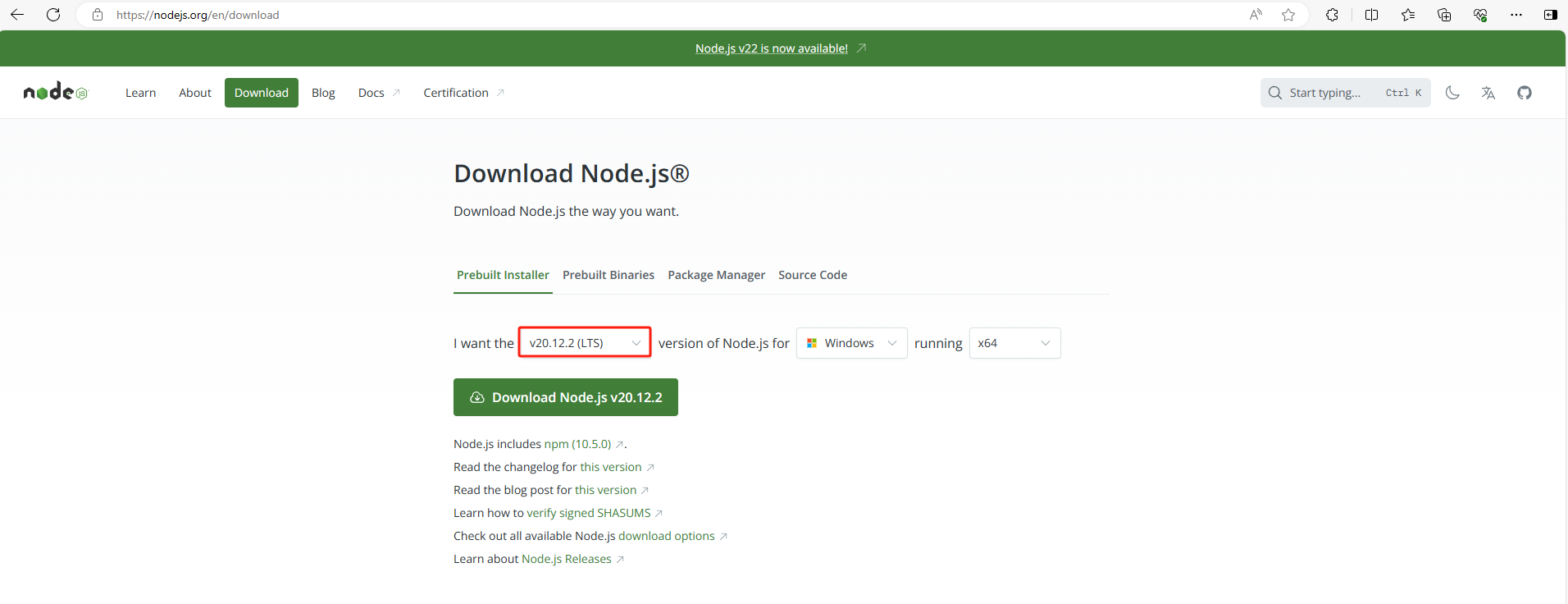This screenshot has width=1568, height=604.
Task: Click Ctrl K shortcut hint in search
Action: pos(1403,93)
